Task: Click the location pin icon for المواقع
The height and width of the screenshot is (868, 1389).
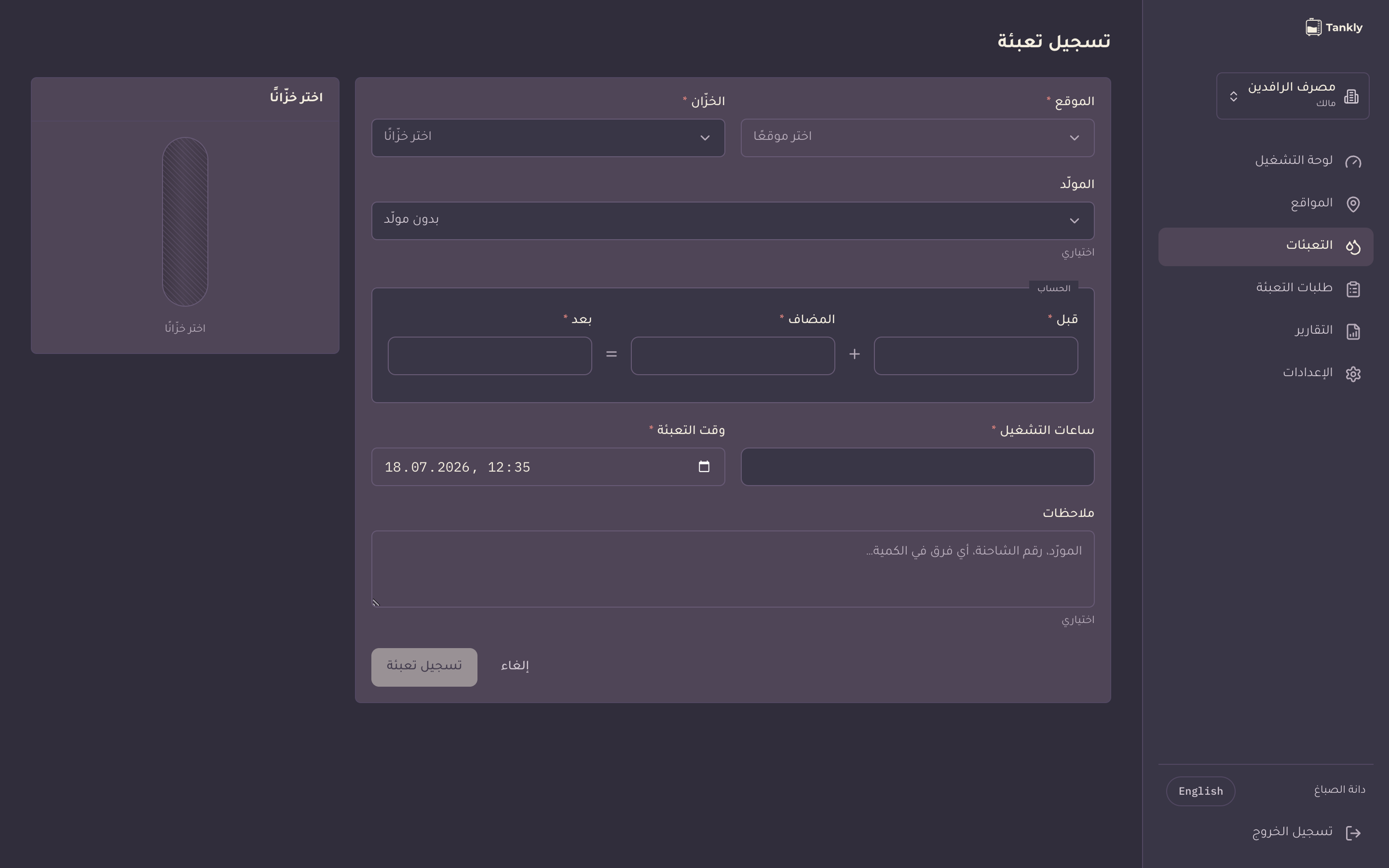Action: 1353,204
